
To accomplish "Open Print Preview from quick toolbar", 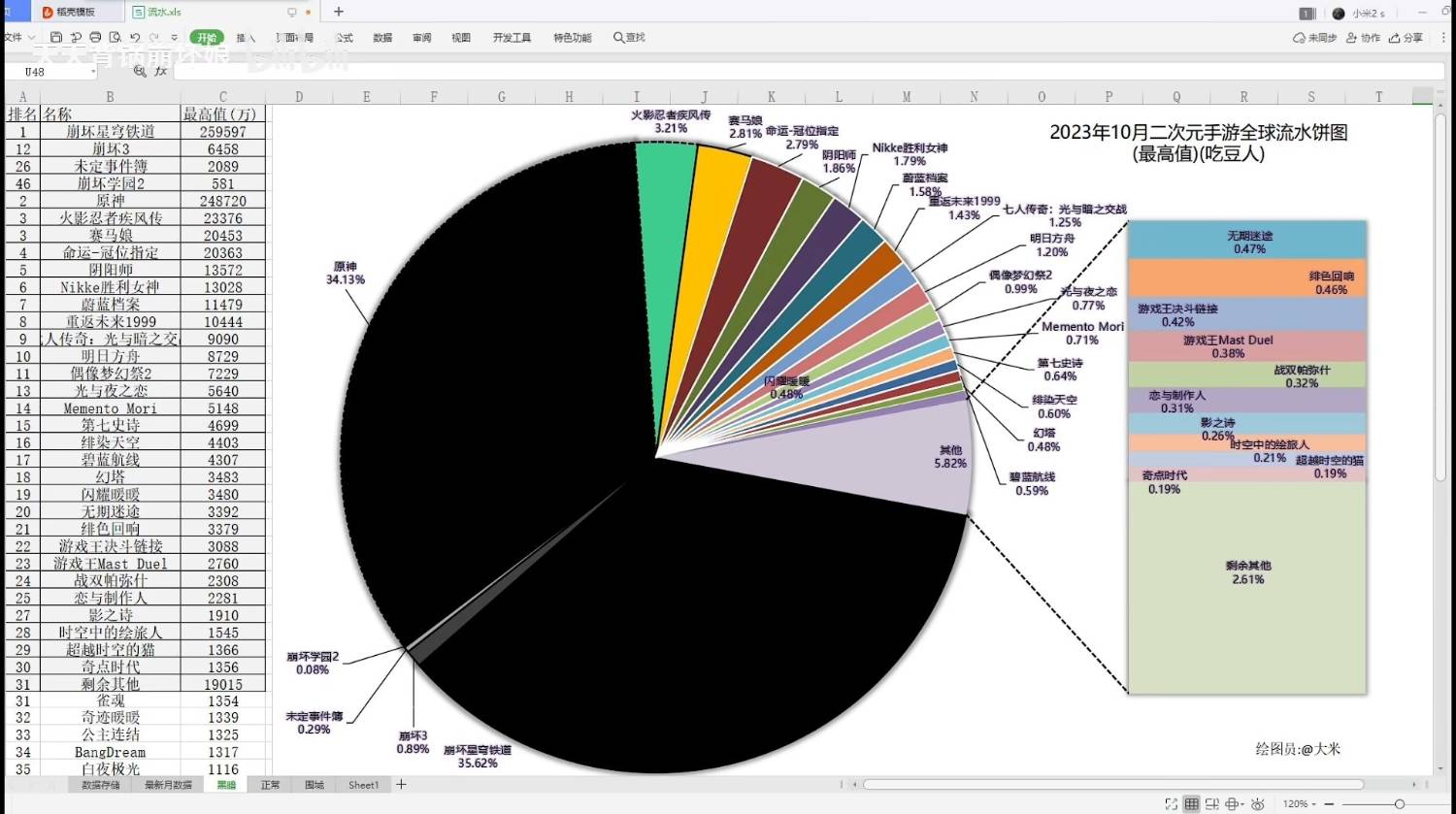I will (x=115, y=38).
